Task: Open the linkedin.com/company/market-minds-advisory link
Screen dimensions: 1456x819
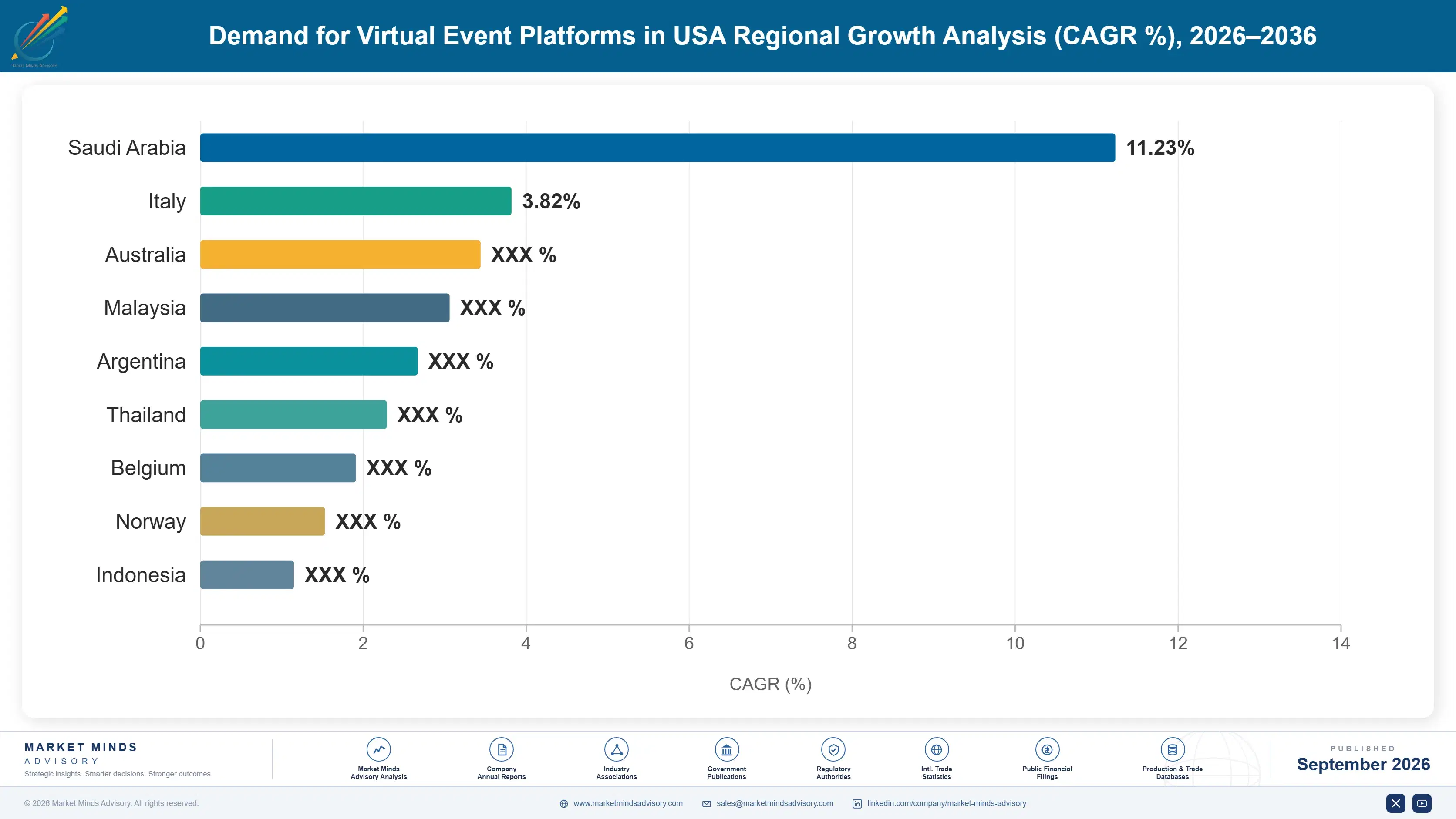Action: [947, 803]
